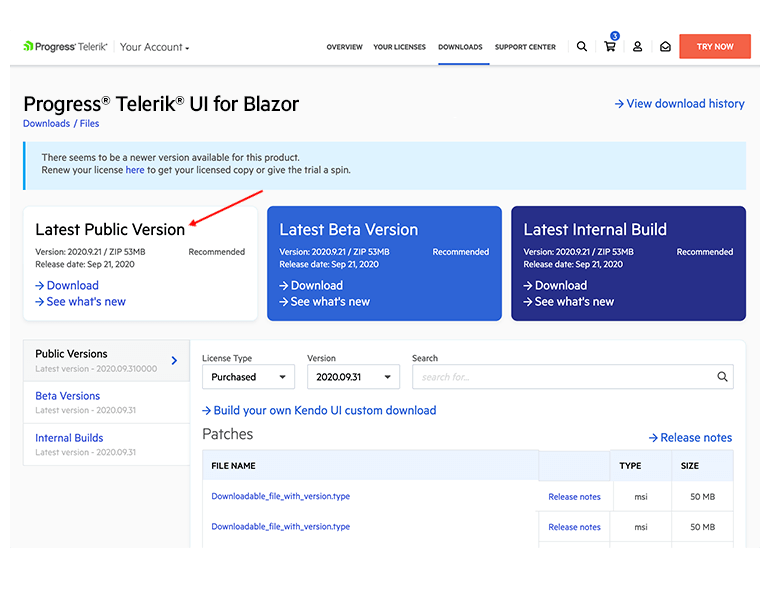The image size is (770, 608).
Task: Open Release notes for the first file row
Action: [x=574, y=497]
